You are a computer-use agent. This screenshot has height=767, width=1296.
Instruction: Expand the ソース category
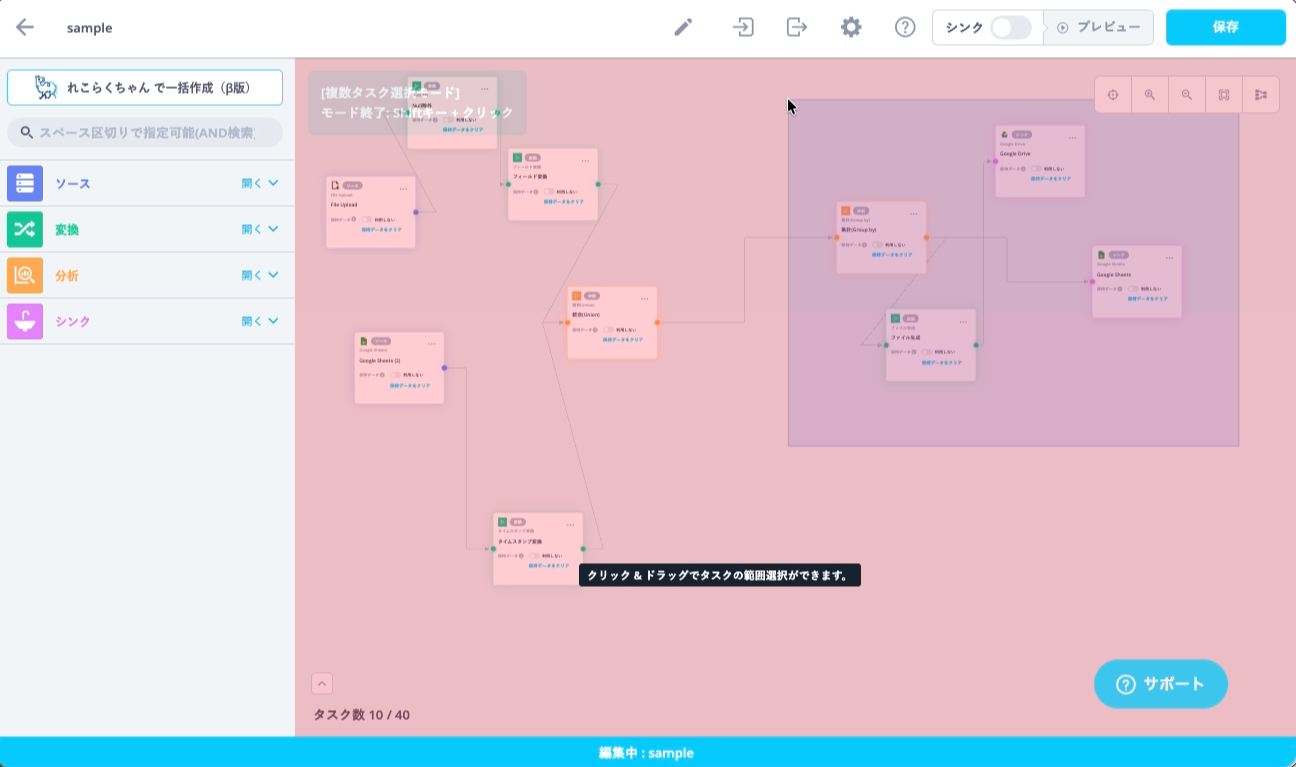click(260, 184)
